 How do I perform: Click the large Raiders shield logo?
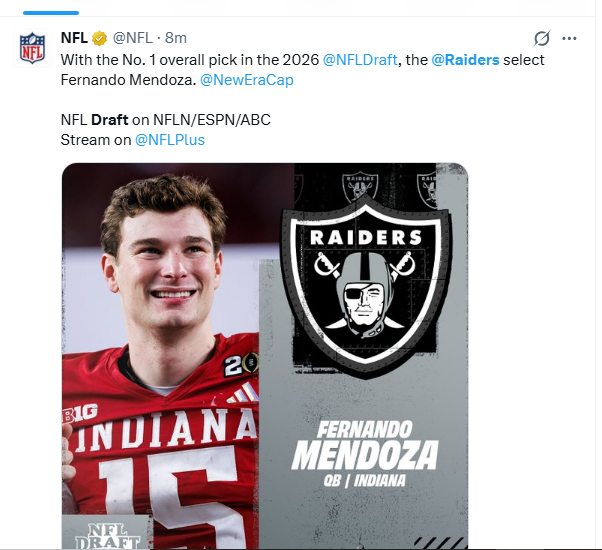click(x=363, y=283)
